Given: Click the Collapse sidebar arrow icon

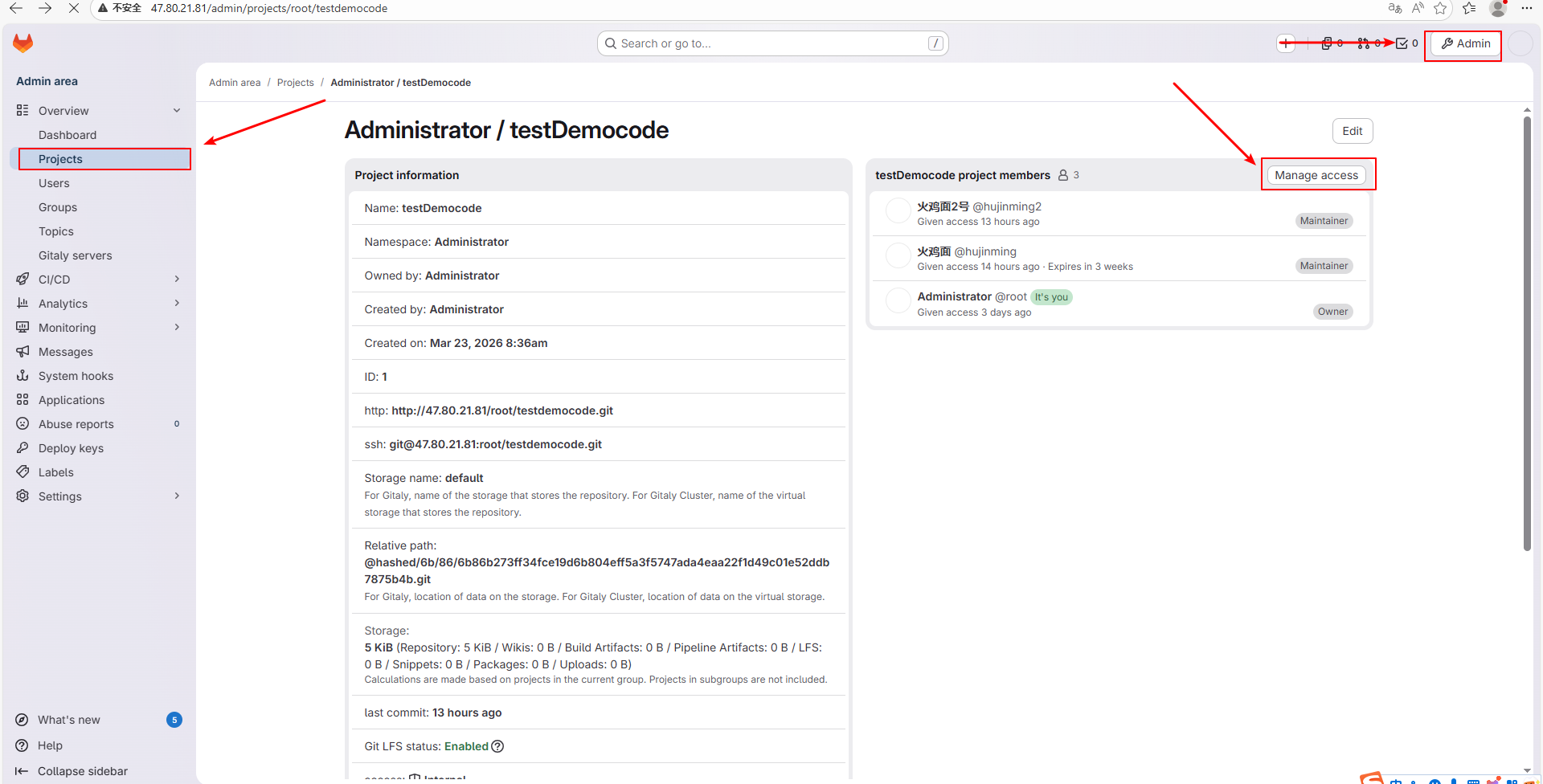Looking at the screenshot, I should (x=22, y=771).
